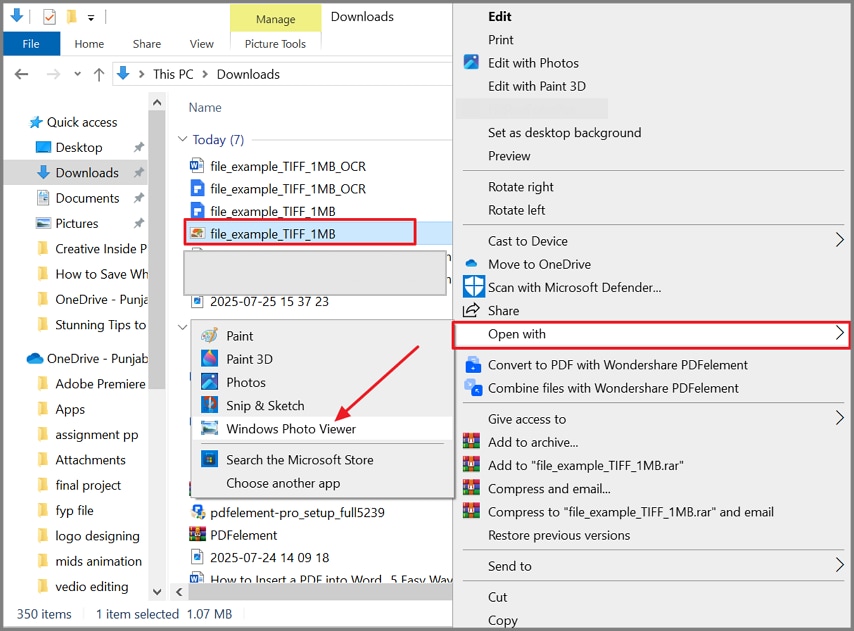Viewport: 854px width, 631px height.
Task: Collapse the Today (7) group
Action: click(x=182, y=139)
